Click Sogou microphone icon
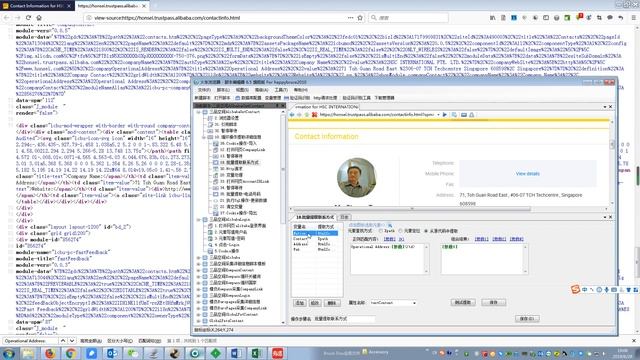This screenshot has width=640, height=360. [x=607, y=289]
